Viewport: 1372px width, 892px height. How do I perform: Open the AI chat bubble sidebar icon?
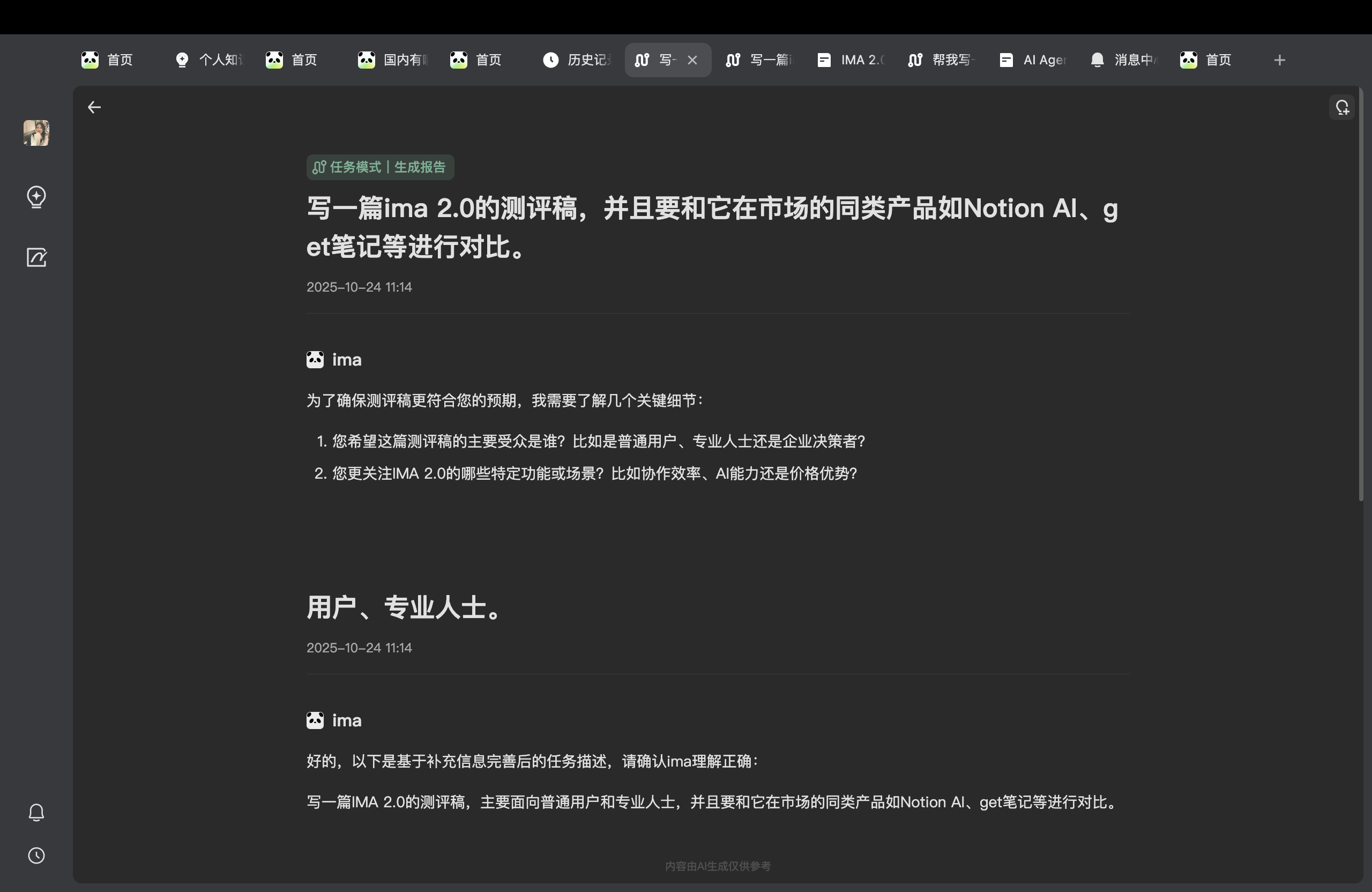[36, 197]
